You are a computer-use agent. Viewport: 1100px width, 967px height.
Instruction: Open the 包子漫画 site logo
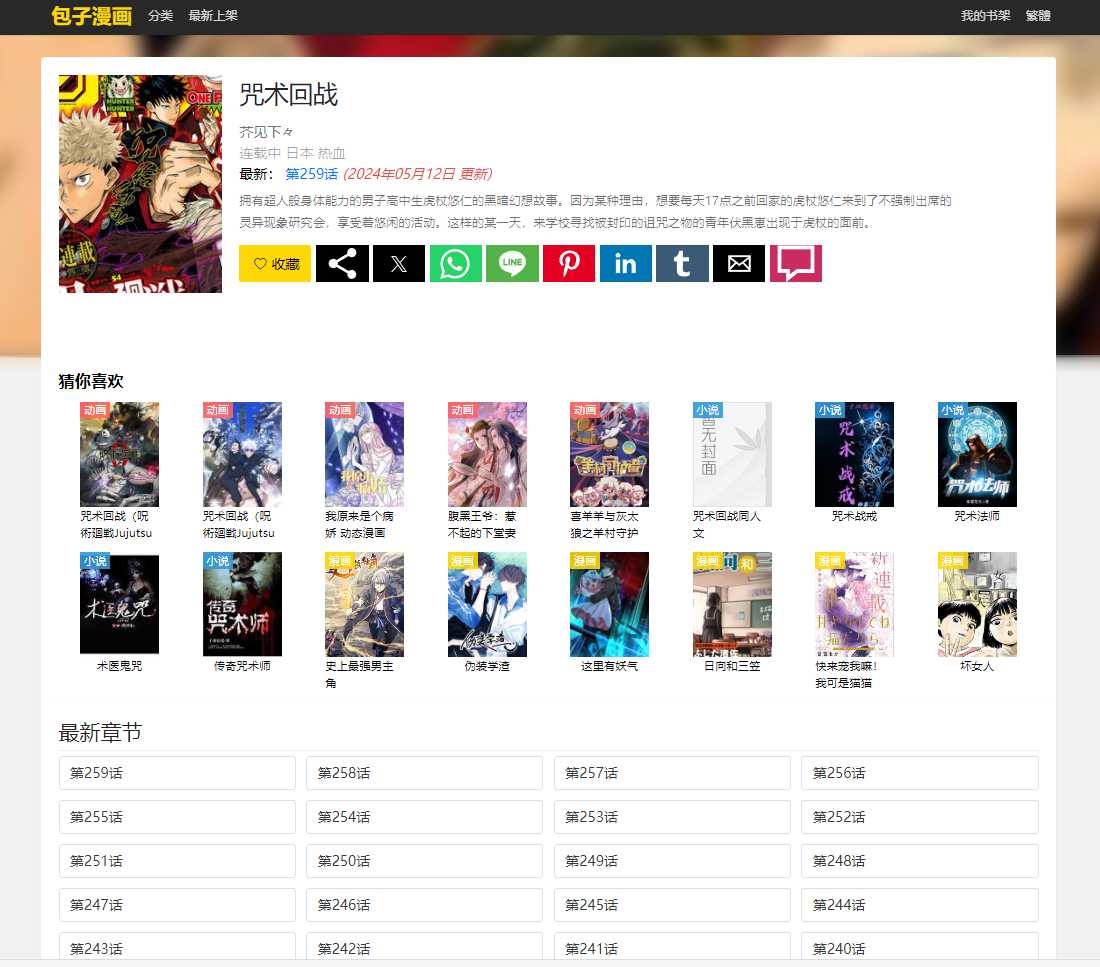click(92, 15)
